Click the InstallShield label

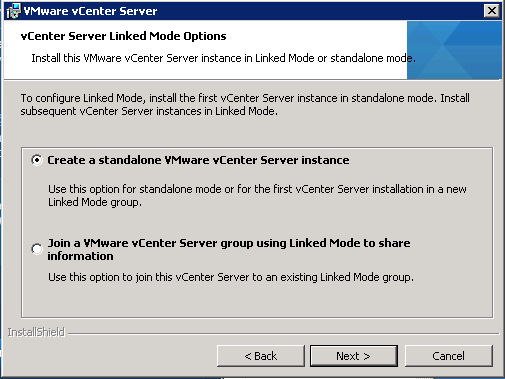pyautogui.click(x=36, y=332)
